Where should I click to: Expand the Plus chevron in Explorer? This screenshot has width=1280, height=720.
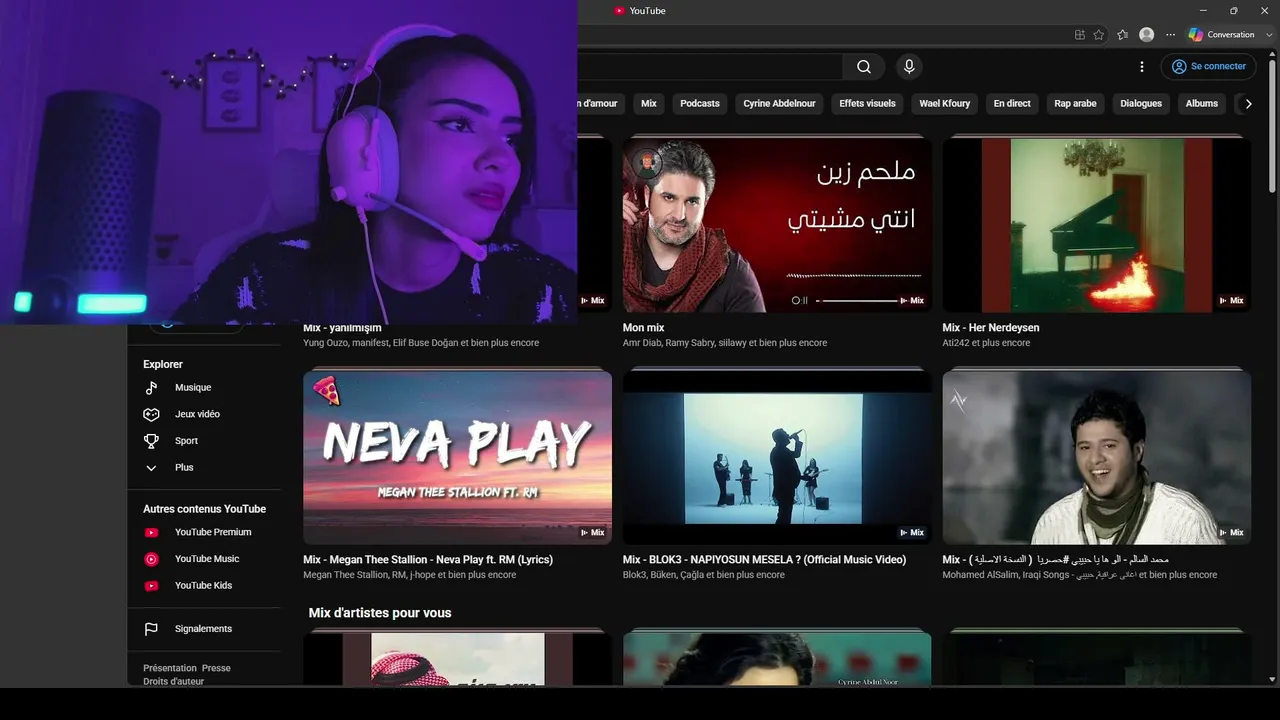151,468
